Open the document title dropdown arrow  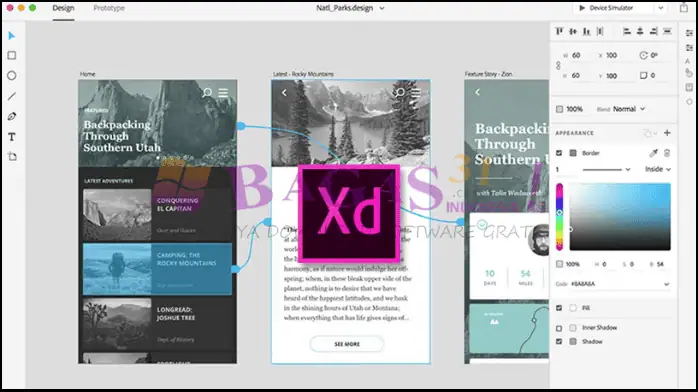coord(382,8)
